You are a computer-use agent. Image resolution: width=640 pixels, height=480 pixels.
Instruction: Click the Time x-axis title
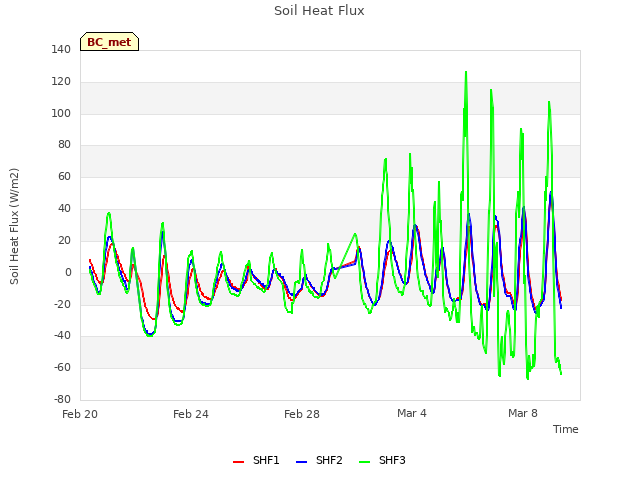click(566, 429)
